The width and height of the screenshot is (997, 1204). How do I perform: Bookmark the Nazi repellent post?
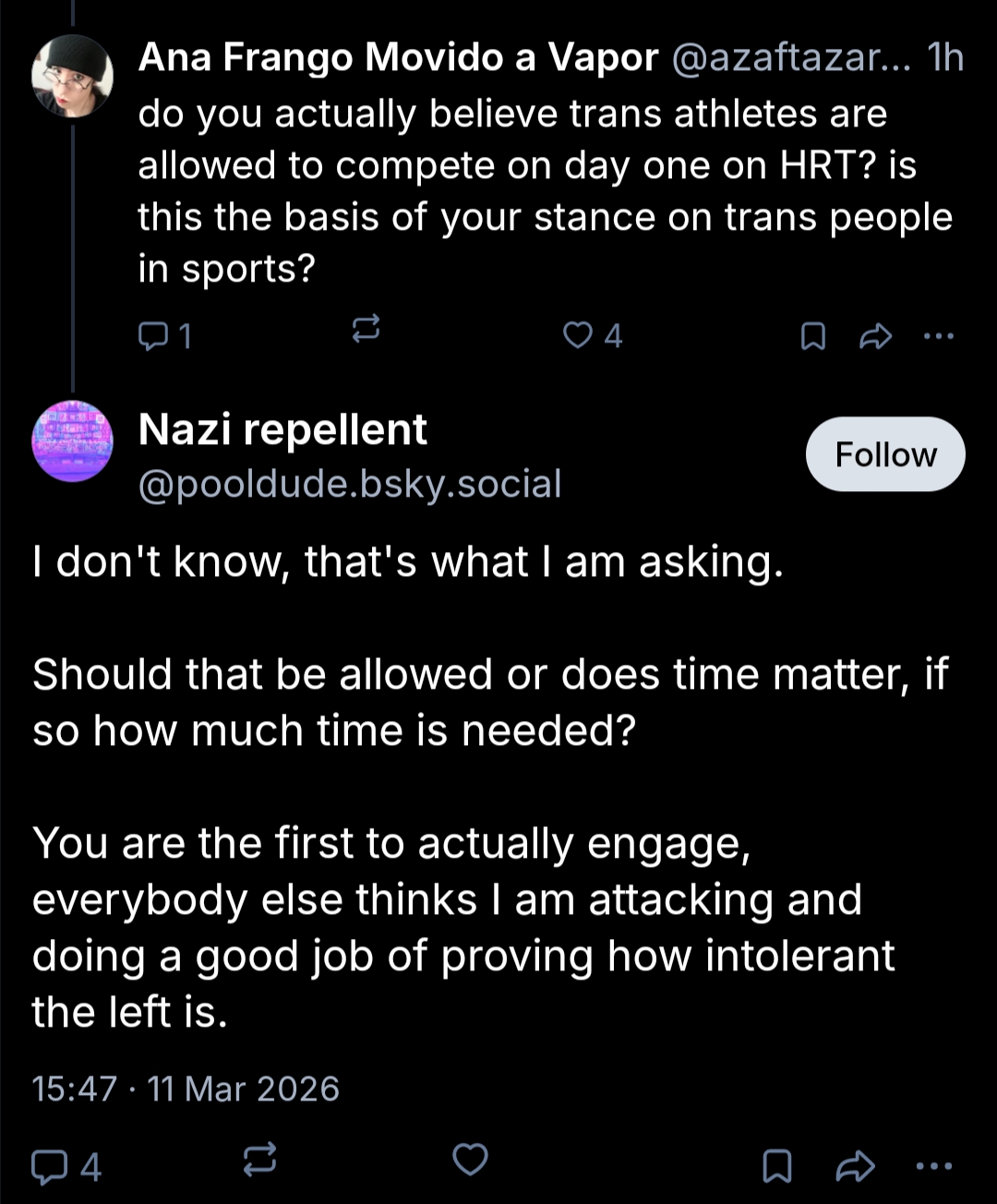777,1166
